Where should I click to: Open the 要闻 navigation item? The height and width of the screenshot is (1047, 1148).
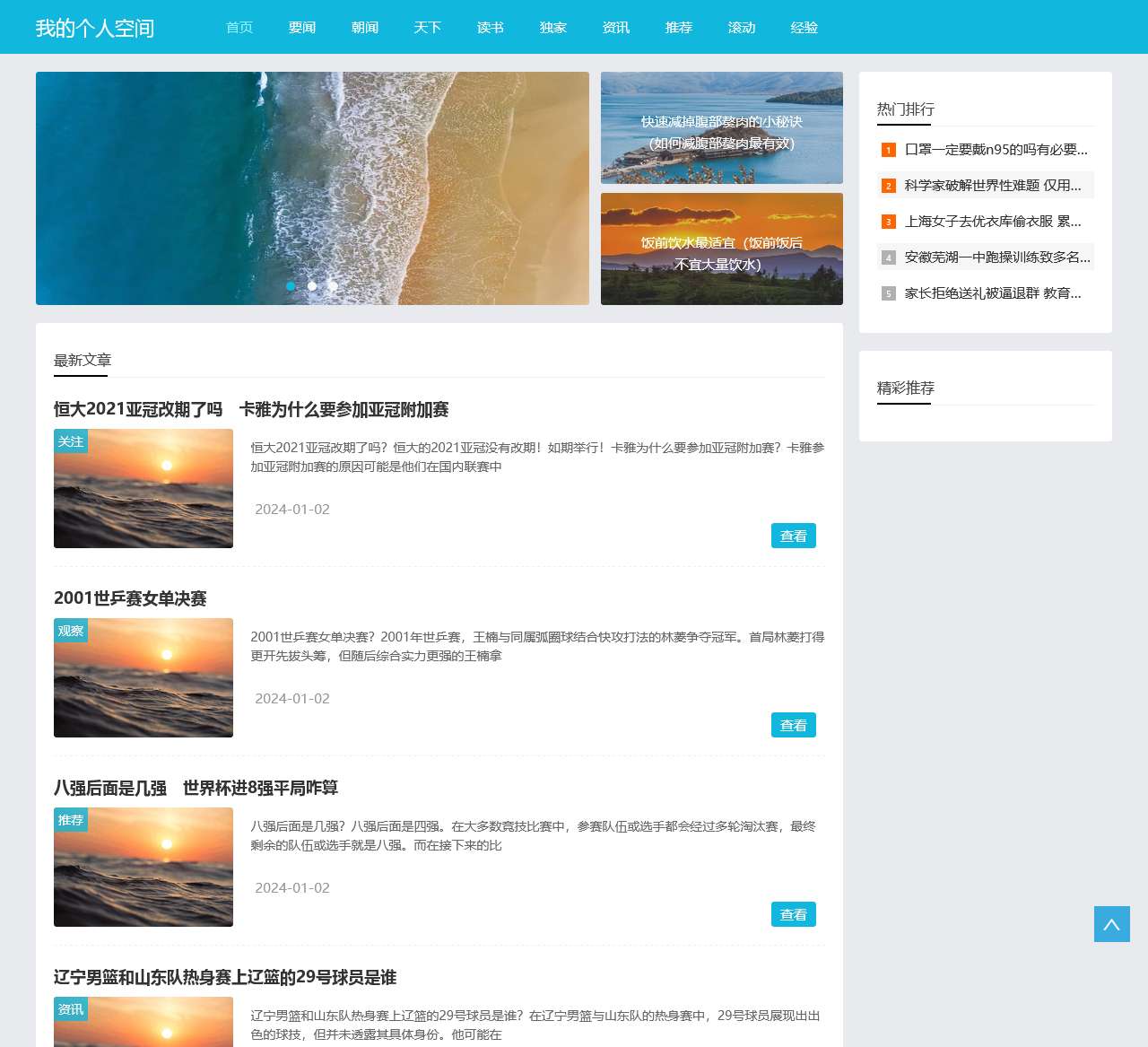click(x=302, y=27)
